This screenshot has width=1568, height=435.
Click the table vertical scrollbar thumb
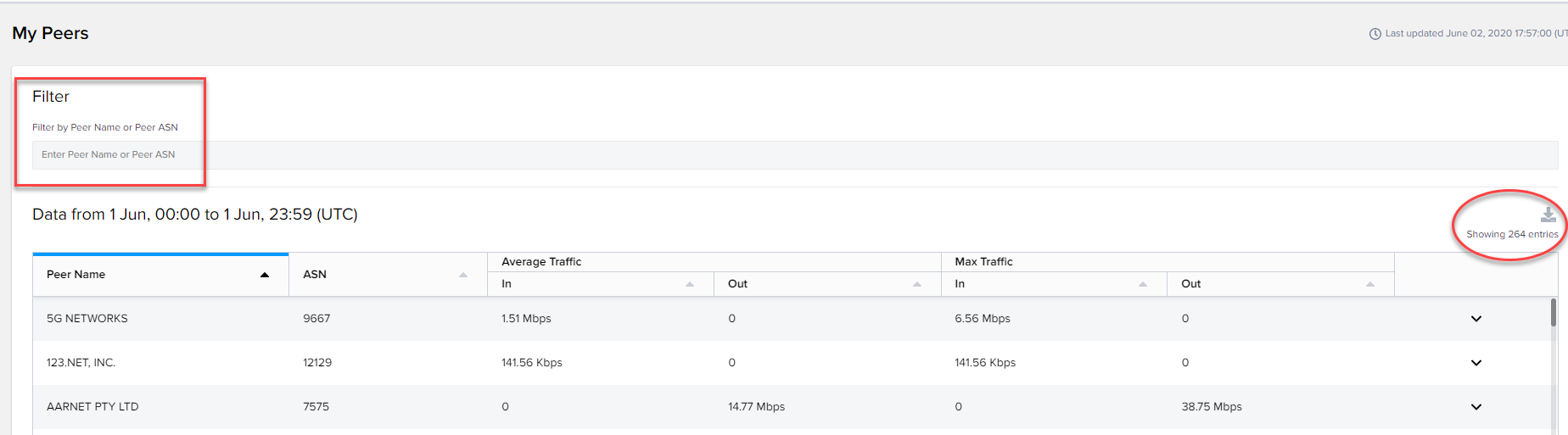click(x=1554, y=312)
